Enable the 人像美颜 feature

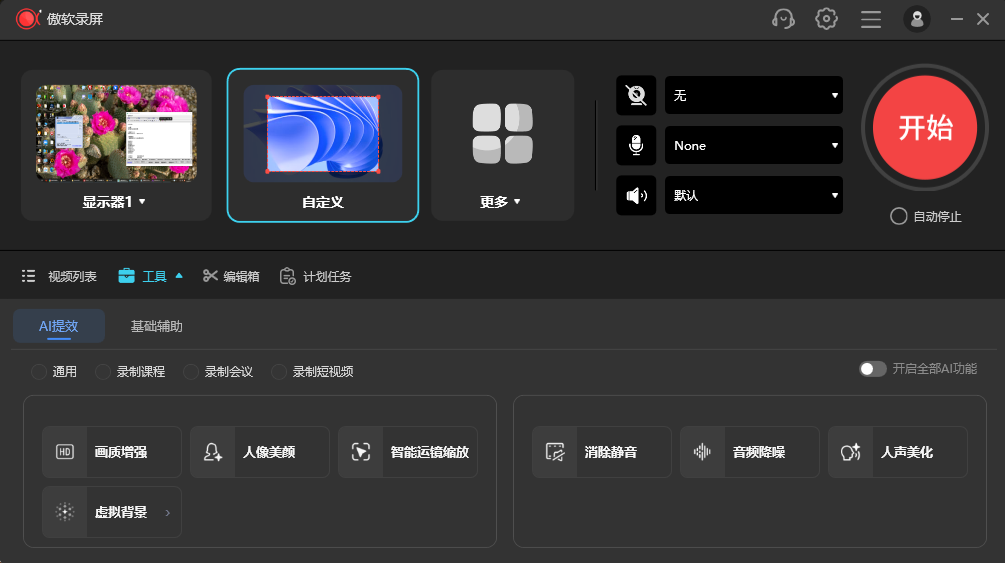[x=260, y=452]
